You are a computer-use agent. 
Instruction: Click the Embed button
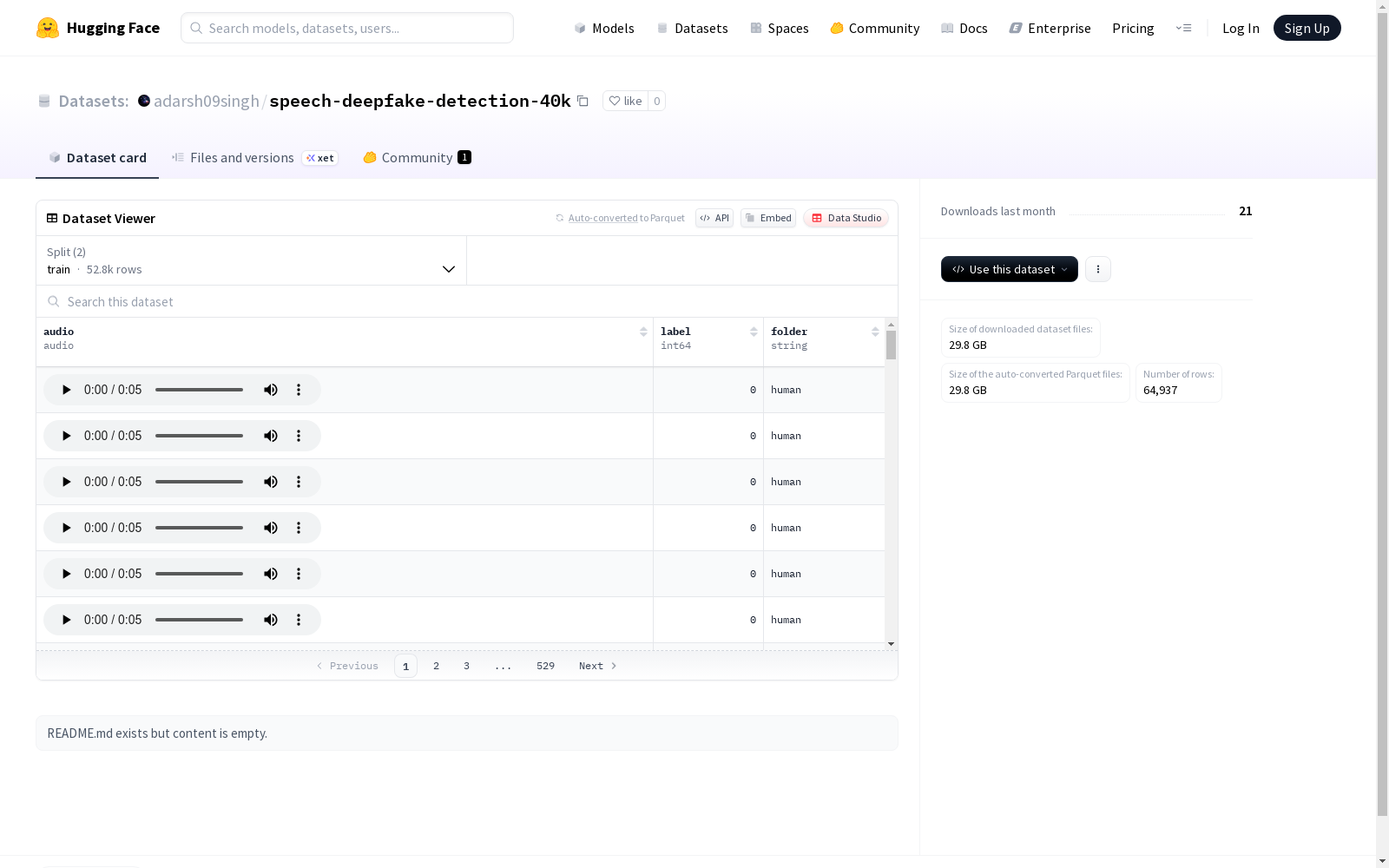(x=768, y=218)
